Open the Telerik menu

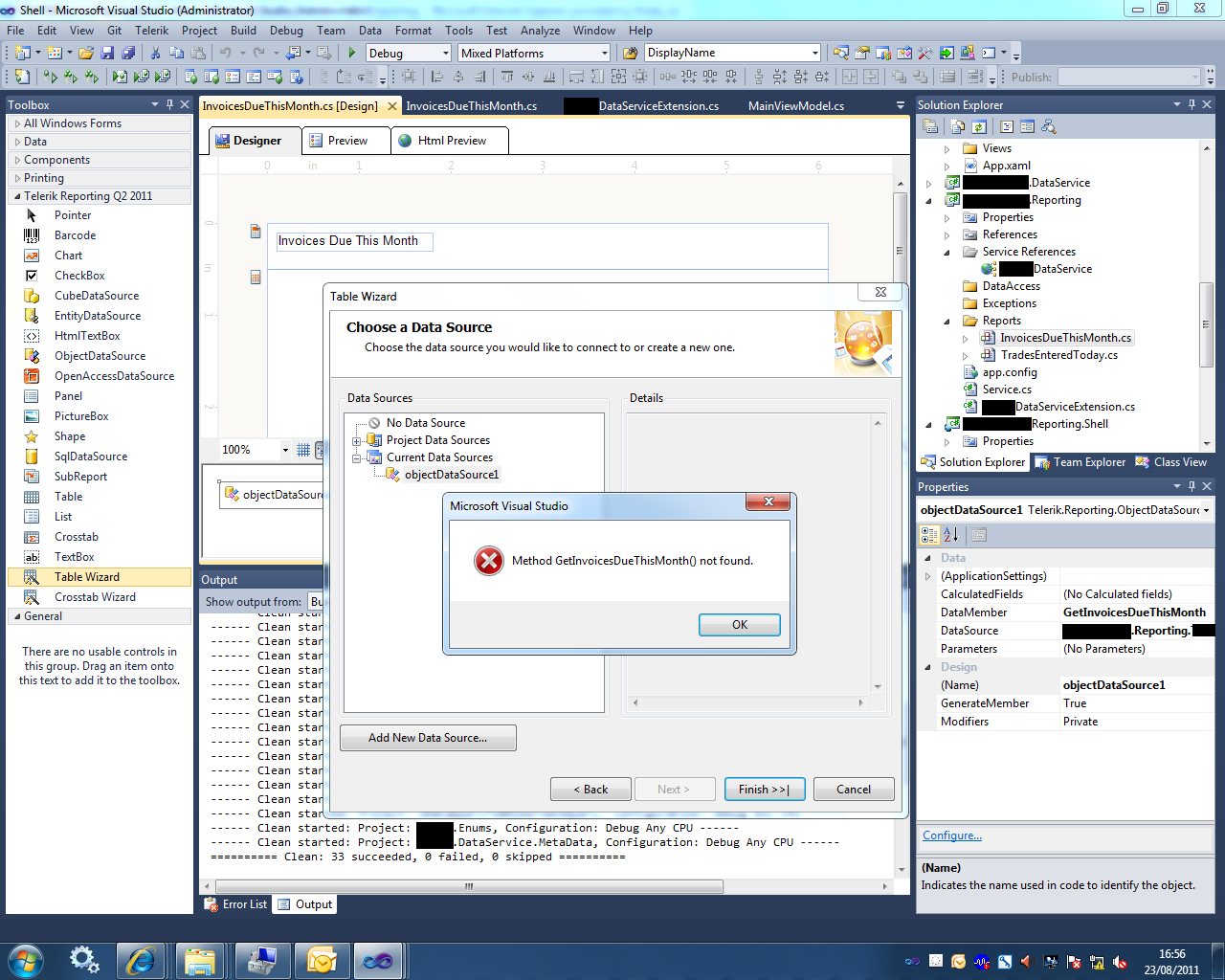[x=151, y=31]
